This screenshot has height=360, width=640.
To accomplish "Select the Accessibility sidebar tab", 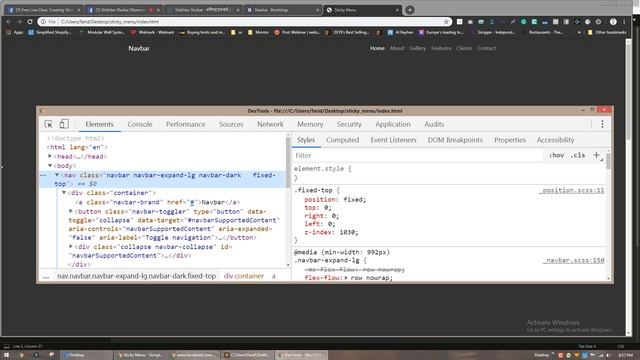I will (555, 140).
